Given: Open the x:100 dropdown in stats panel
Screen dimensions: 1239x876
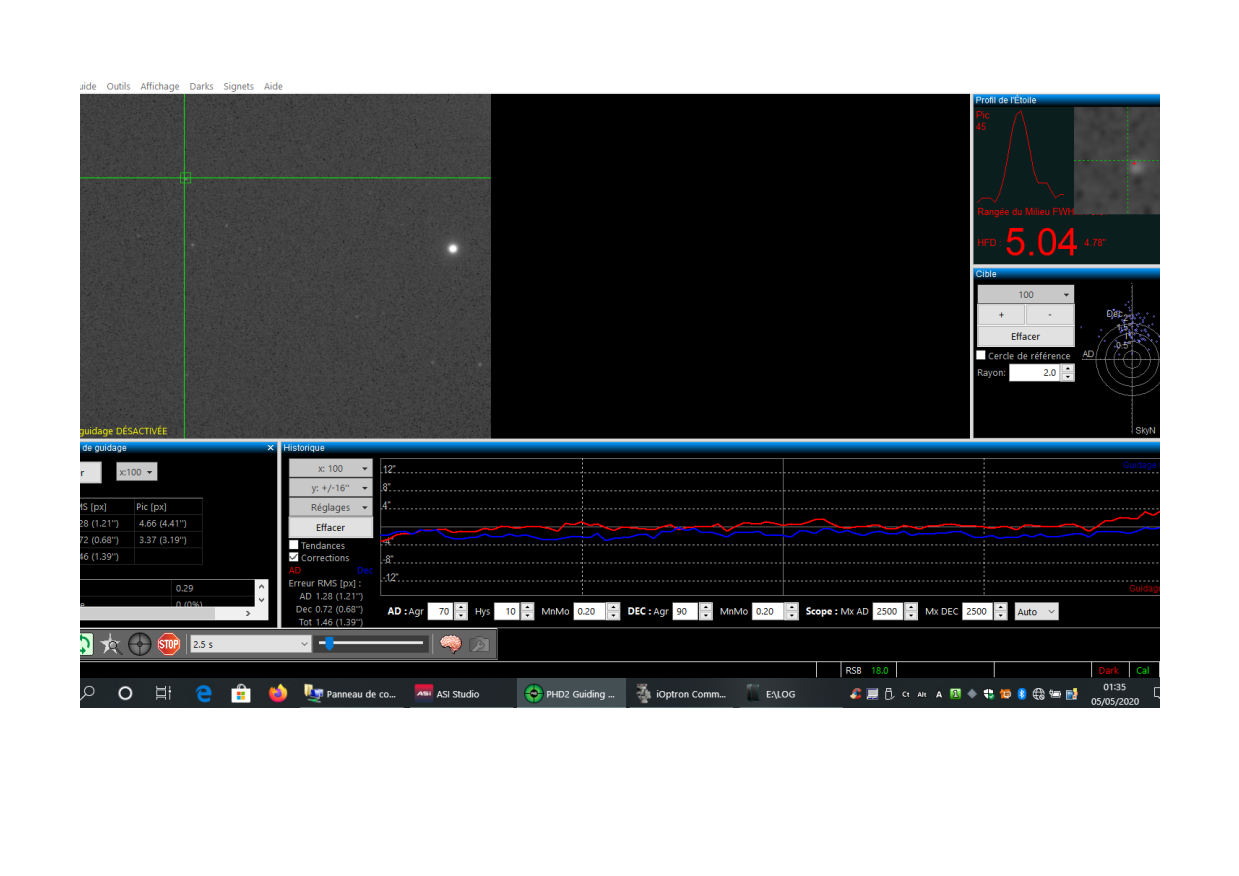Looking at the screenshot, I should (137, 472).
